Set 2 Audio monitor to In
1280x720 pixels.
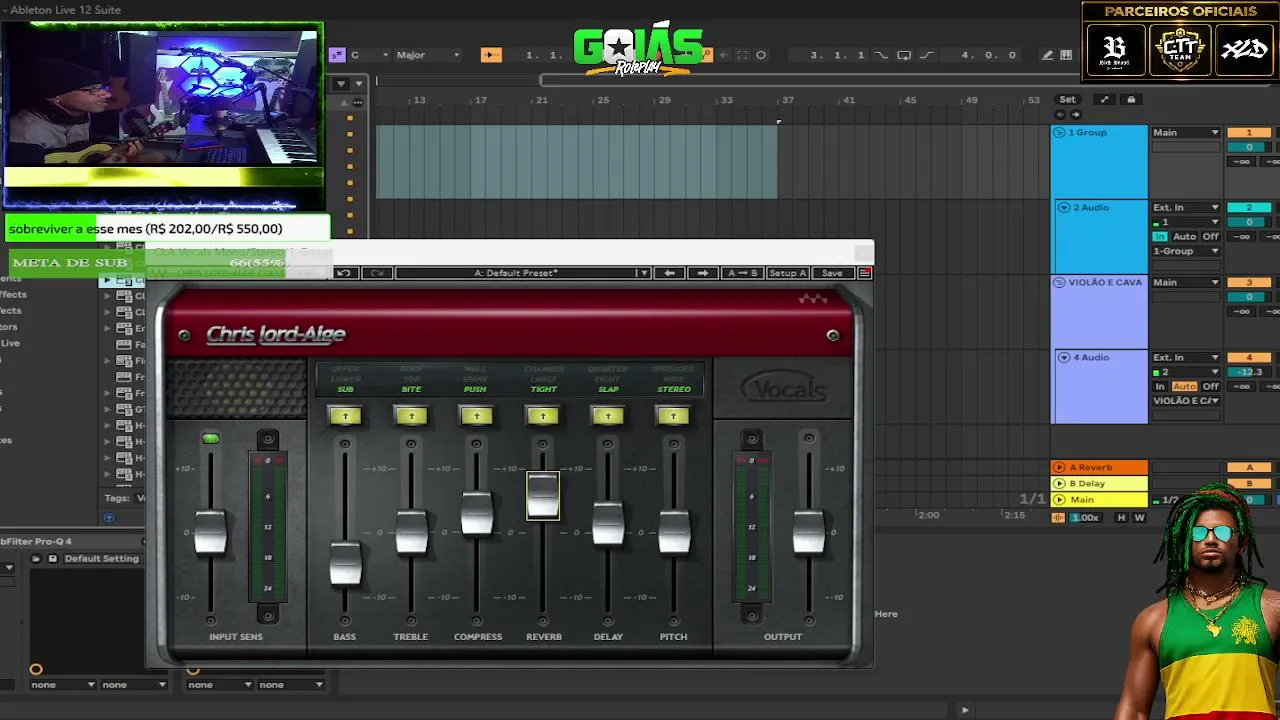pyautogui.click(x=1159, y=237)
